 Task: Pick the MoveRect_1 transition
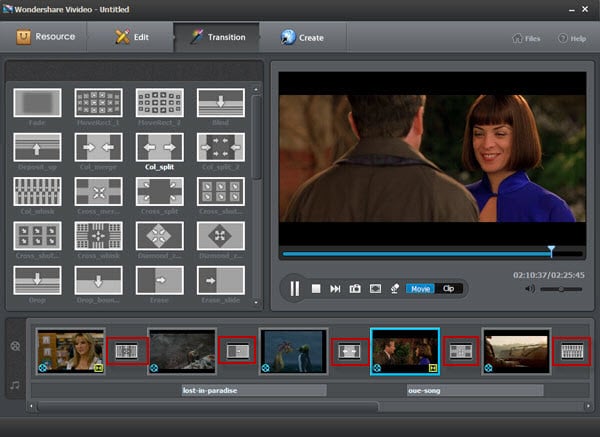(x=98, y=103)
